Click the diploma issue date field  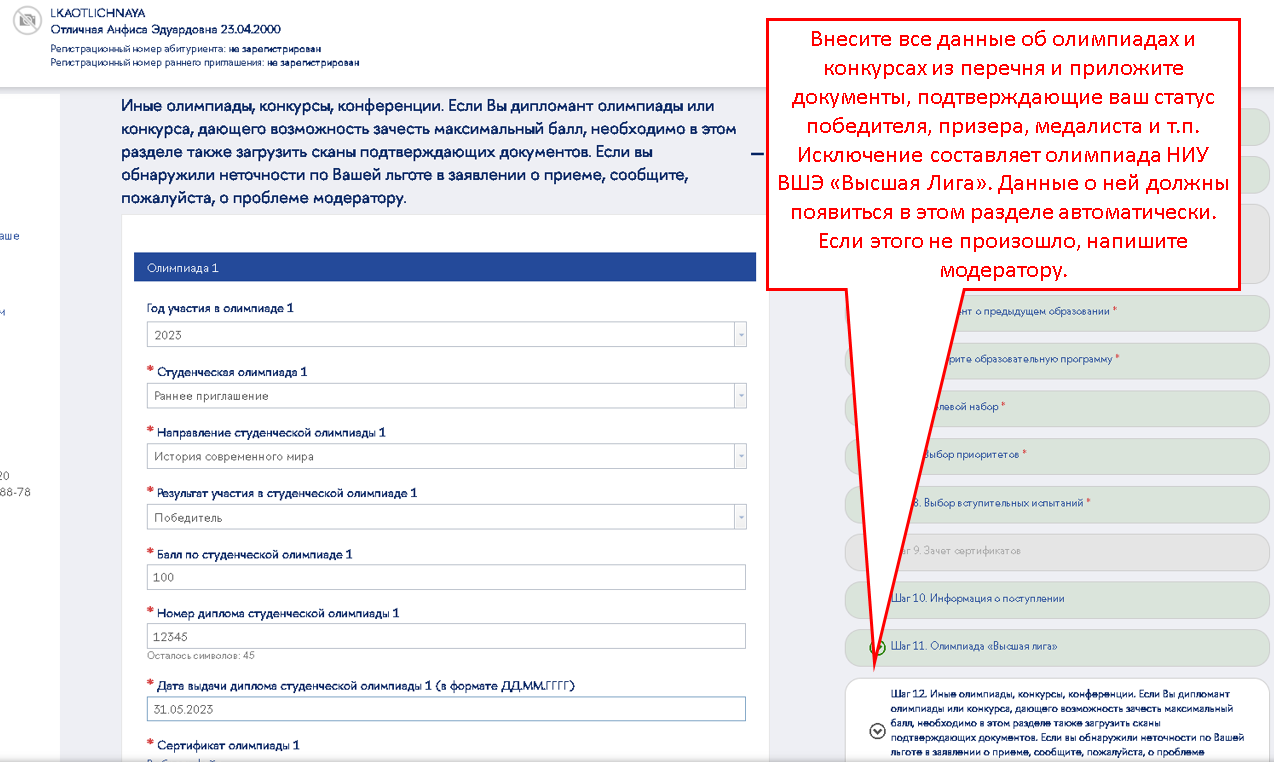446,709
